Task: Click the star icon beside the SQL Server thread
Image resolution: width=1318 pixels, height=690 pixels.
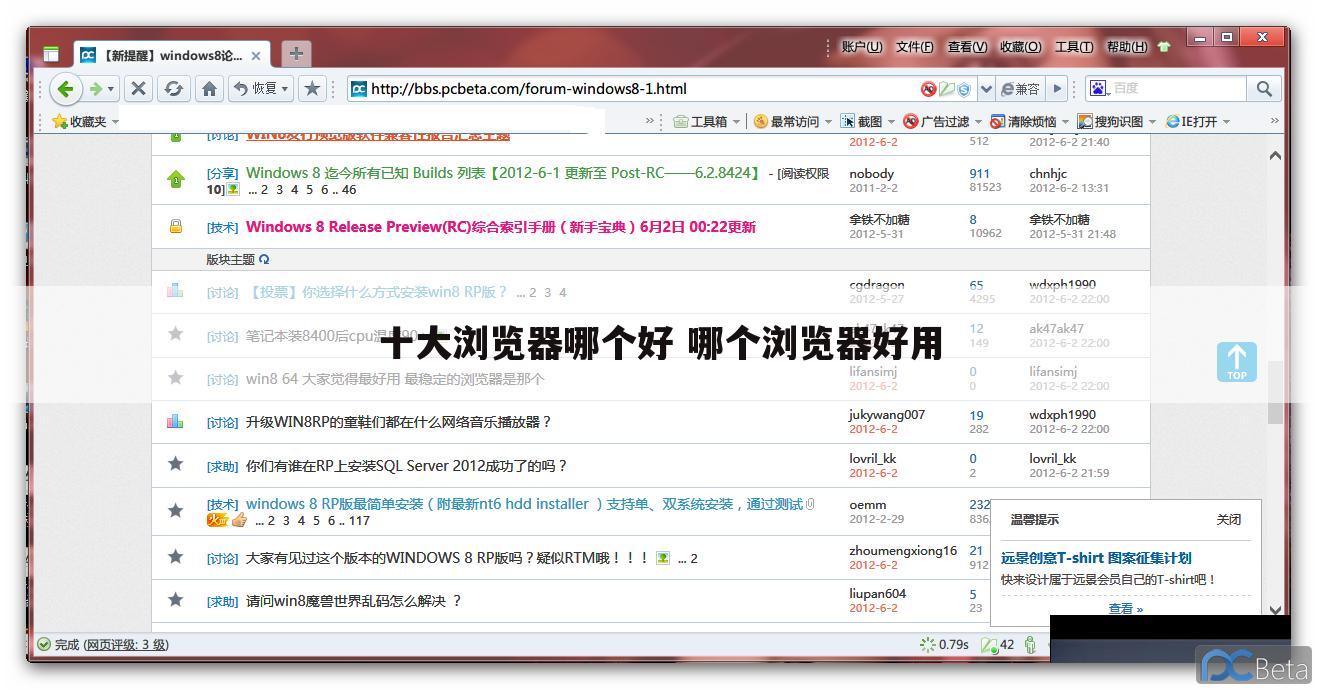Action: point(176,463)
